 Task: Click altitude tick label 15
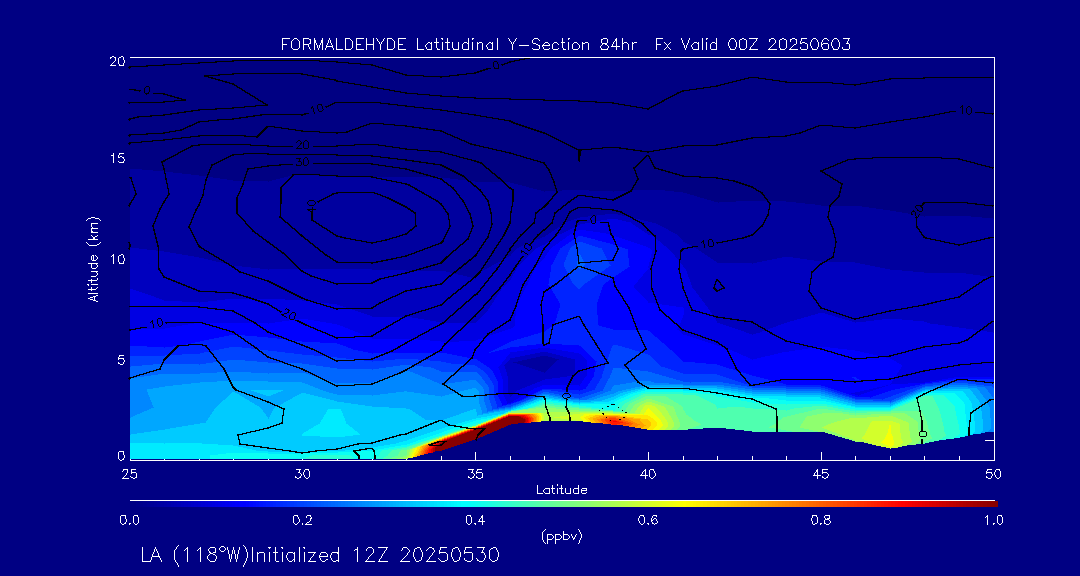pyautogui.click(x=116, y=158)
